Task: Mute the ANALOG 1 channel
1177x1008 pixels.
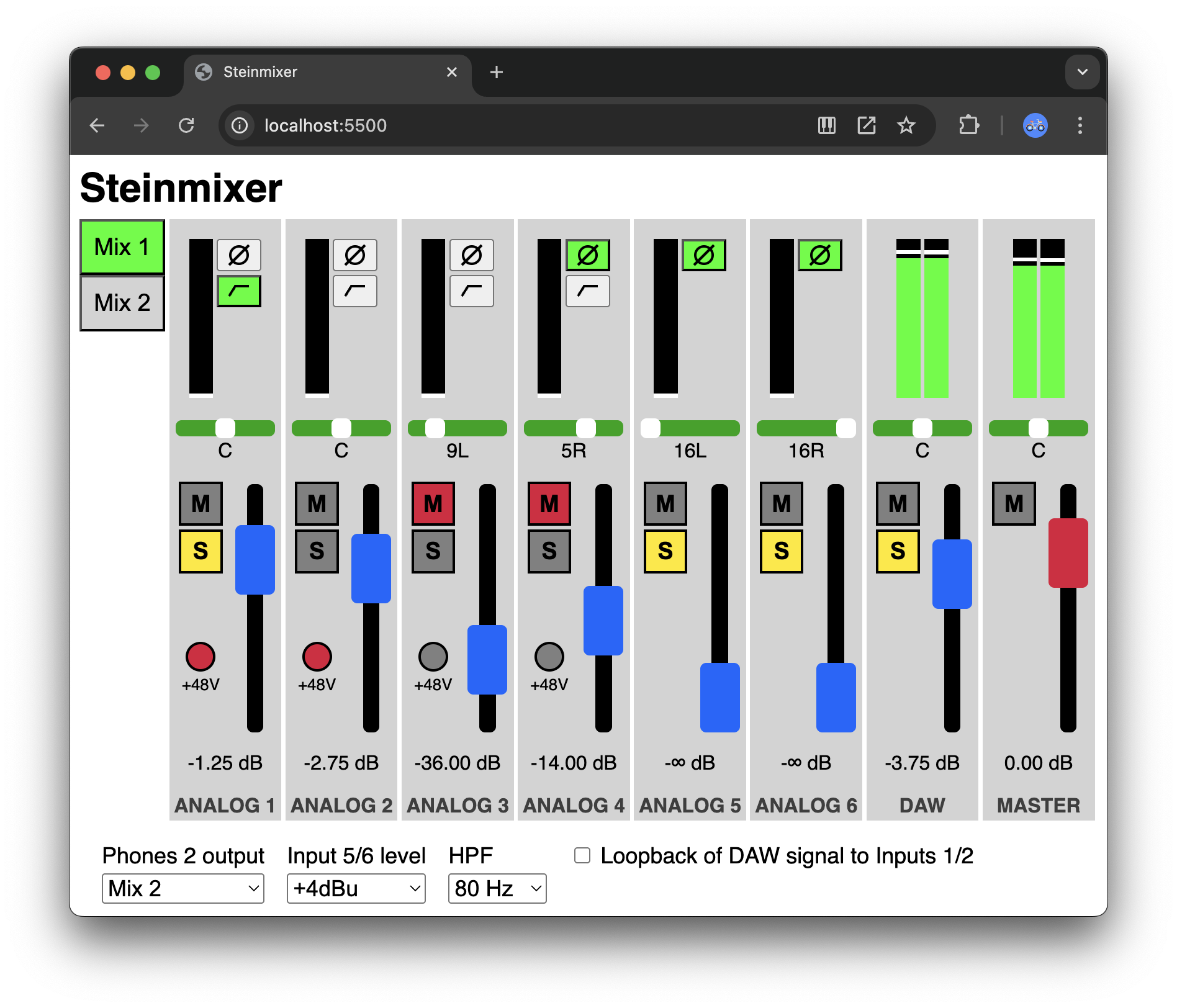Action: (x=201, y=503)
